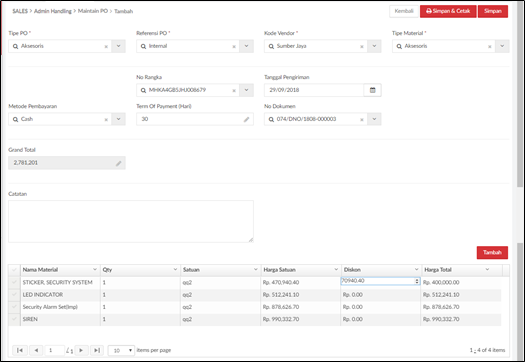Click the Tambah button above the grid
Image resolution: width=525 pixels, height=362 pixels.
point(492,252)
